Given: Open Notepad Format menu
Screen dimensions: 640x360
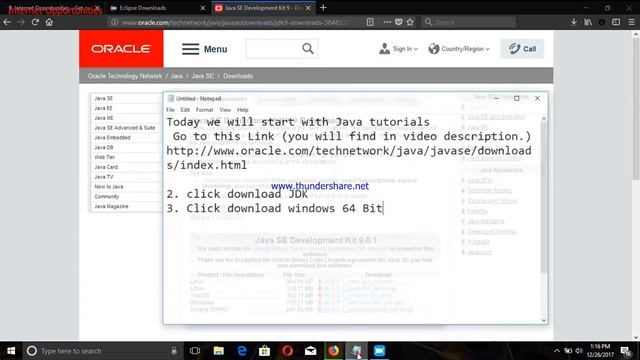Looking at the screenshot, I should (x=204, y=110).
